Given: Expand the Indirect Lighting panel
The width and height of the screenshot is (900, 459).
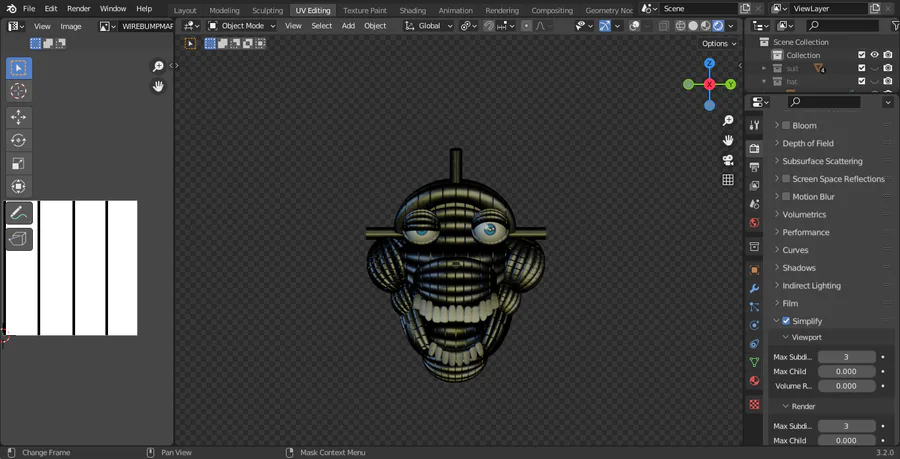Looking at the screenshot, I should [x=811, y=285].
